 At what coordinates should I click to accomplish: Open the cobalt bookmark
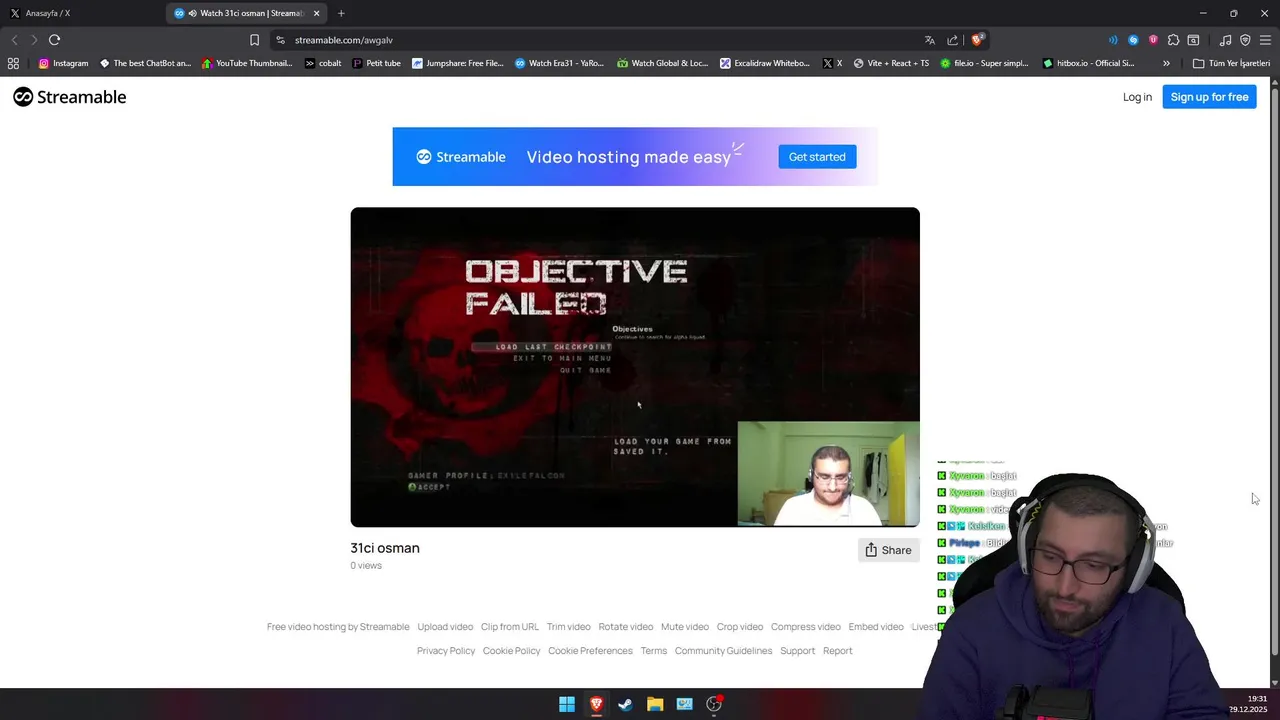pyautogui.click(x=323, y=63)
